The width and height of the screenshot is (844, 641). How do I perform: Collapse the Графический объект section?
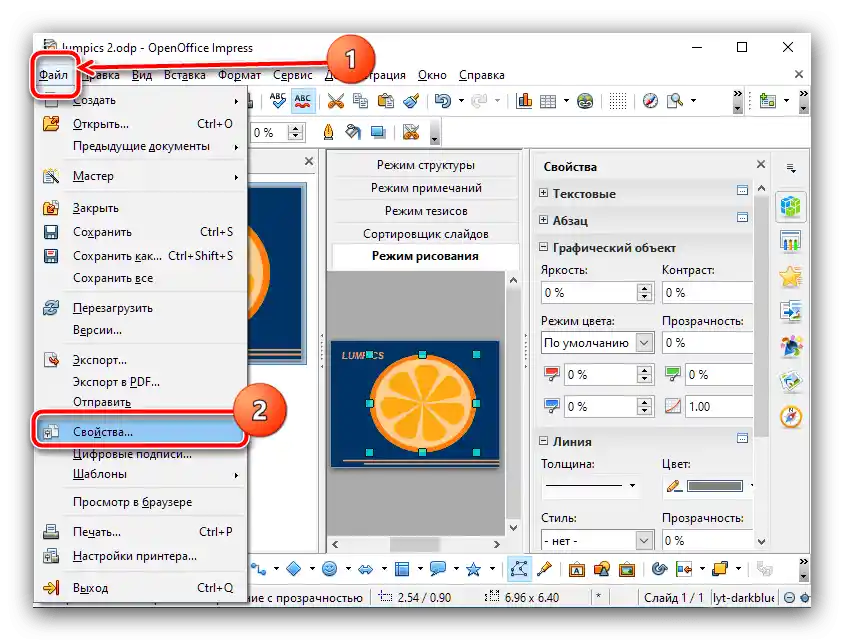[x=544, y=247]
